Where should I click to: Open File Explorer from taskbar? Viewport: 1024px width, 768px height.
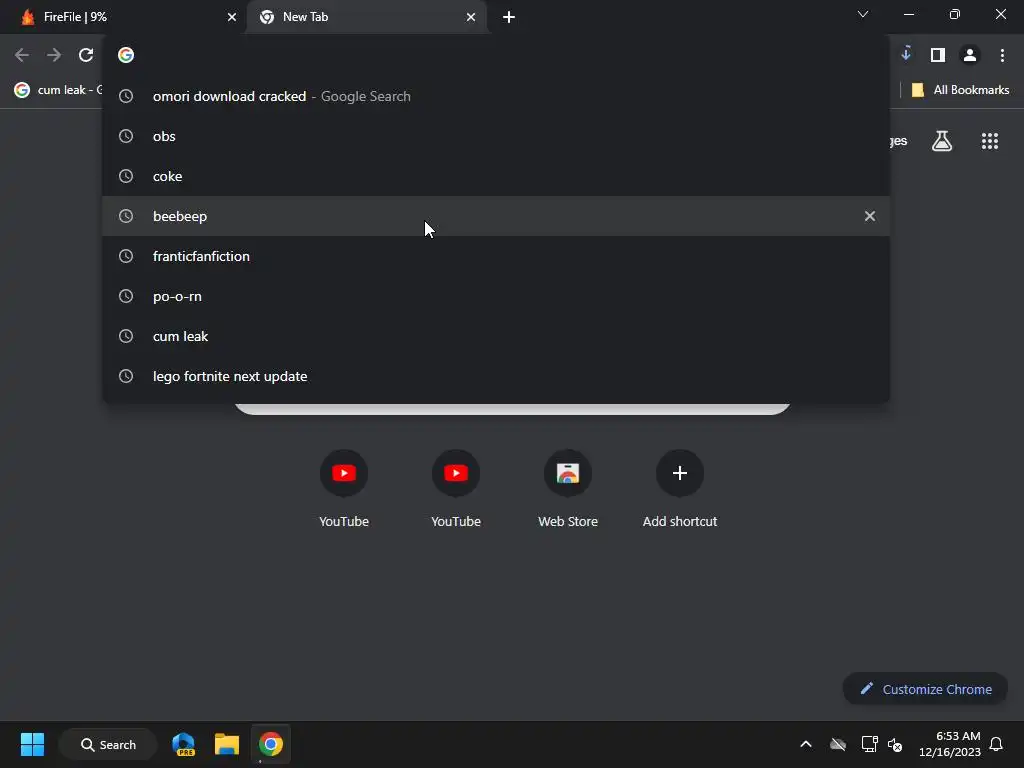(227, 744)
